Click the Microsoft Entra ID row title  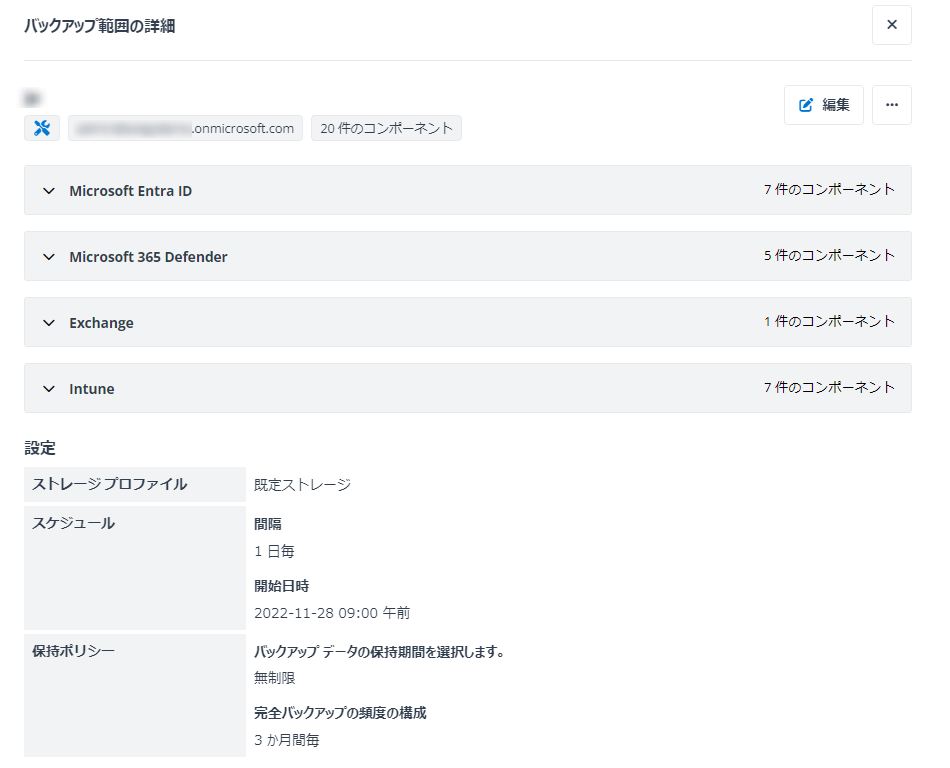(130, 191)
